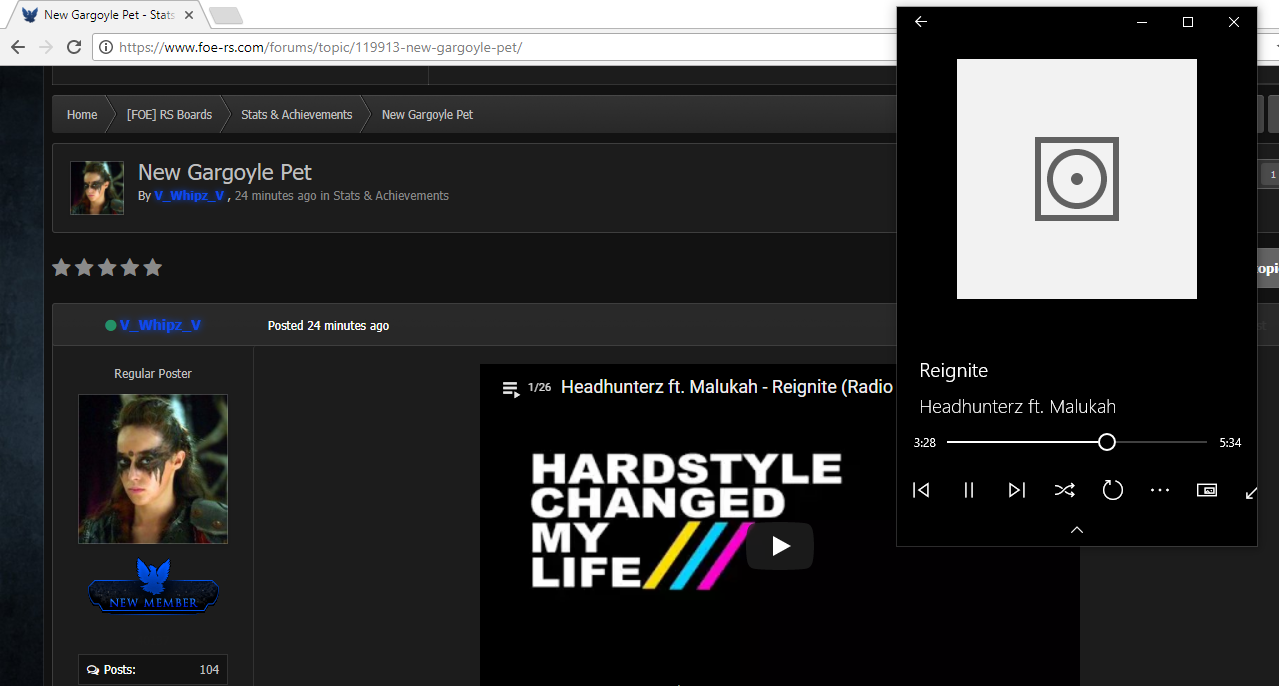Maximize the music player window
This screenshot has width=1279, height=686.
(x=1188, y=22)
